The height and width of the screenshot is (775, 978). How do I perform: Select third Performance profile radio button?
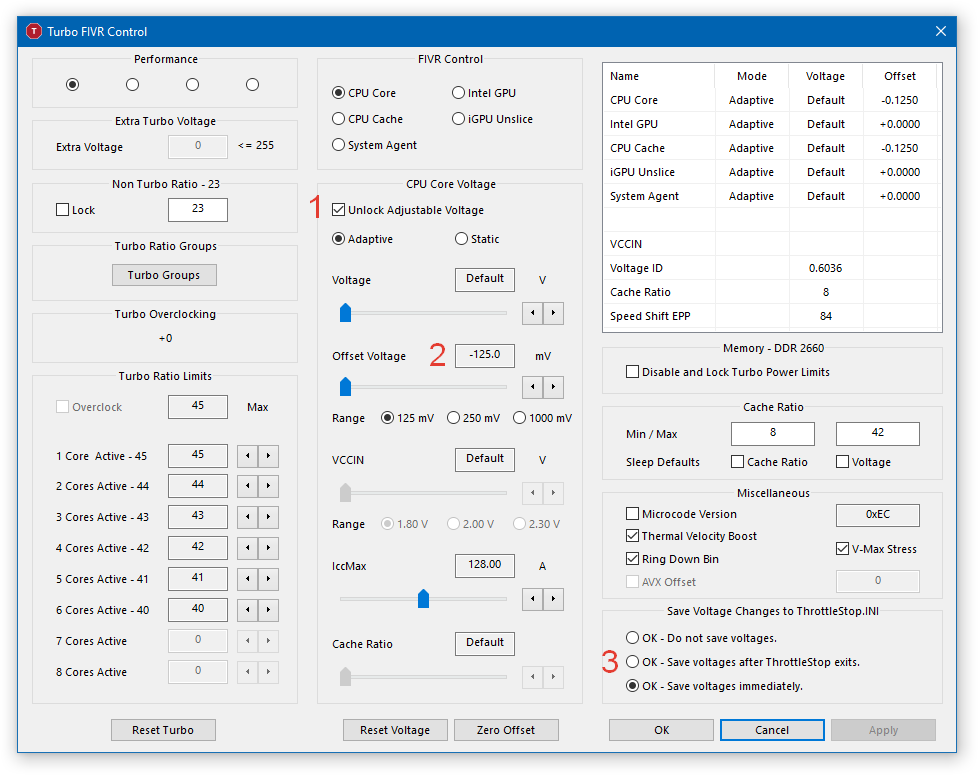192,84
